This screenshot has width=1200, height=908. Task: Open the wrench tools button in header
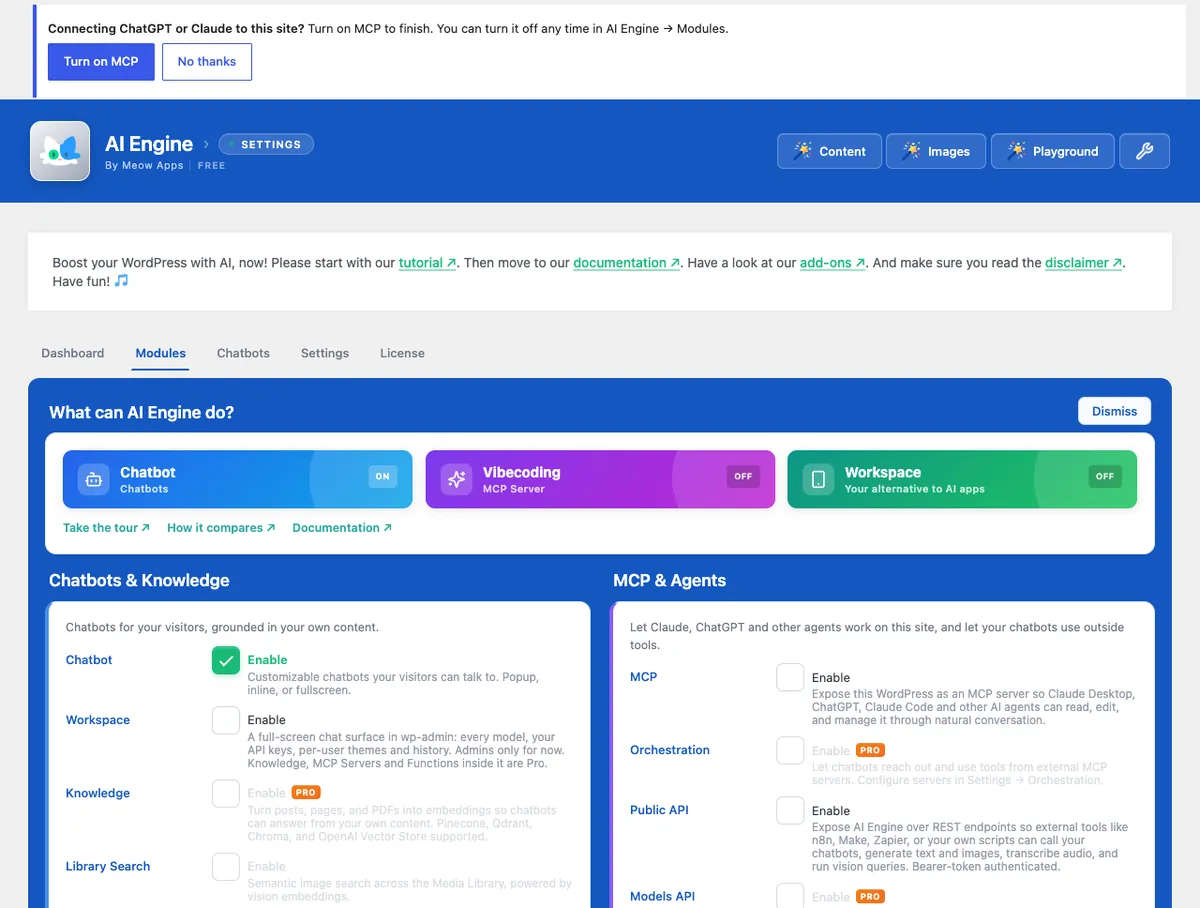[x=1145, y=151]
